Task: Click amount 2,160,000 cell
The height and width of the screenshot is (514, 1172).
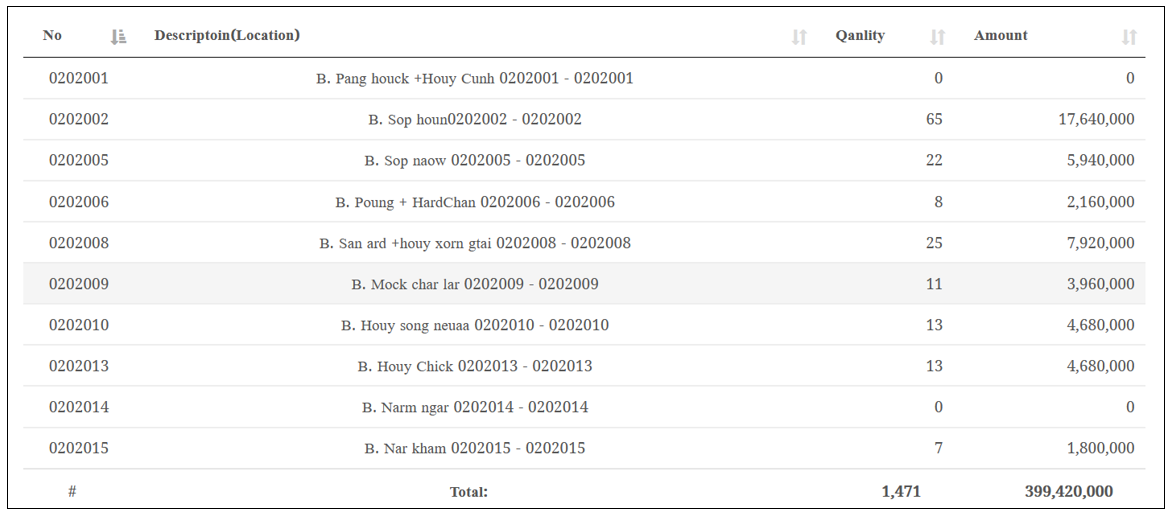Action: (x=1100, y=202)
